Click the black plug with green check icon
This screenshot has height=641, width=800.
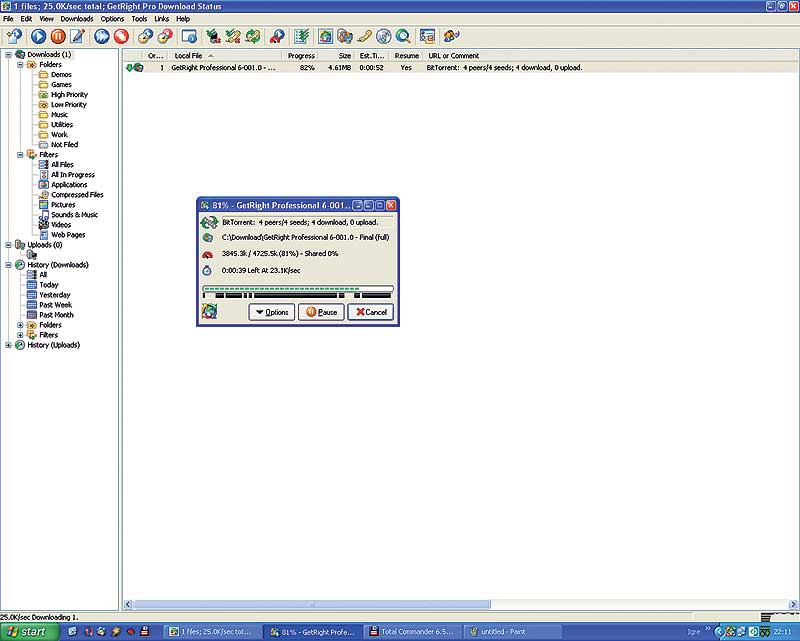pyautogui.click(x=213, y=36)
